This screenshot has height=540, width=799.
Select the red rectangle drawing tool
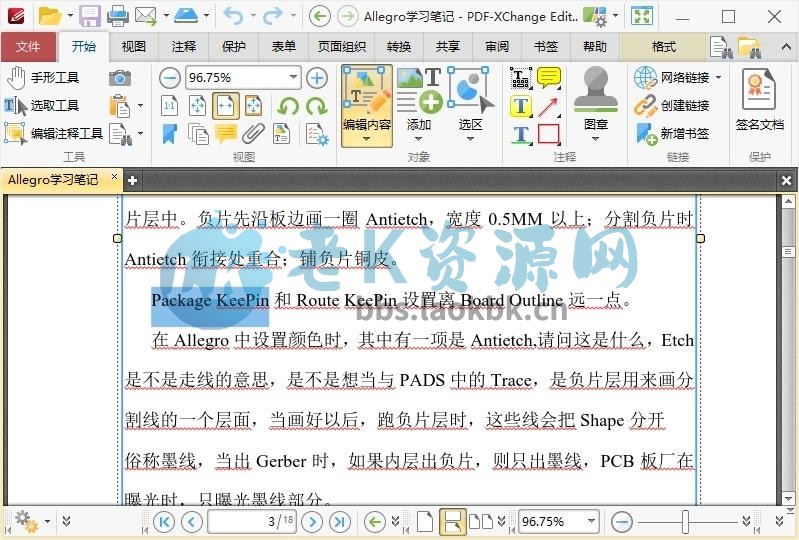click(x=549, y=134)
